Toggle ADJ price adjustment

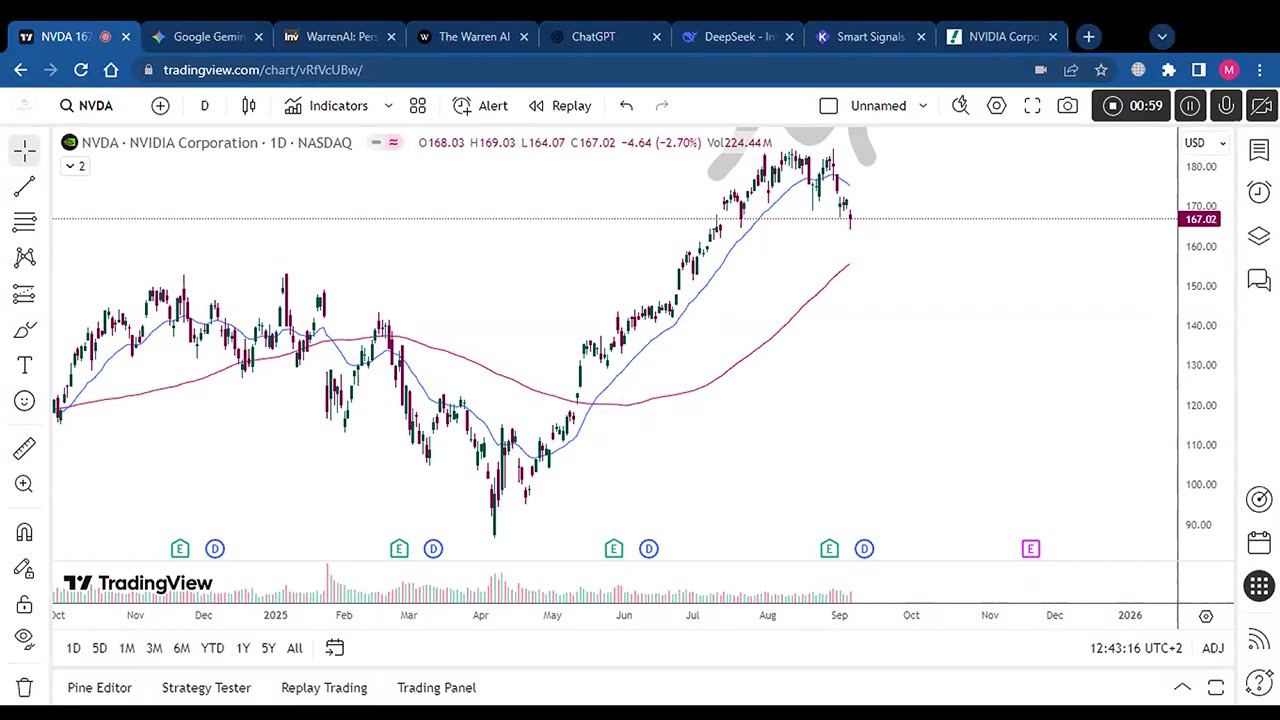pyautogui.click(x=1213, y=648)
